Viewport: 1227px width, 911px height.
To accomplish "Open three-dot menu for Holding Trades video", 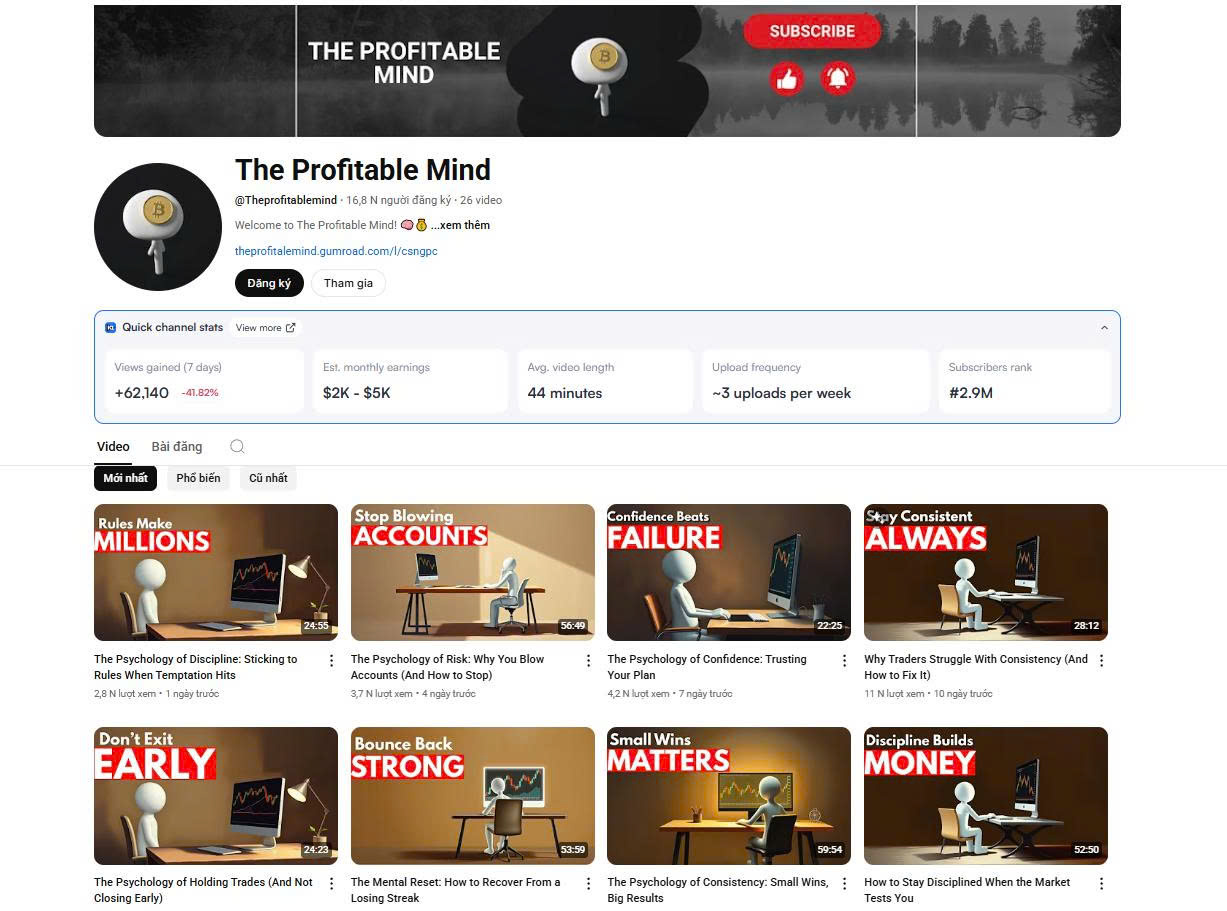I will [332, 884].
